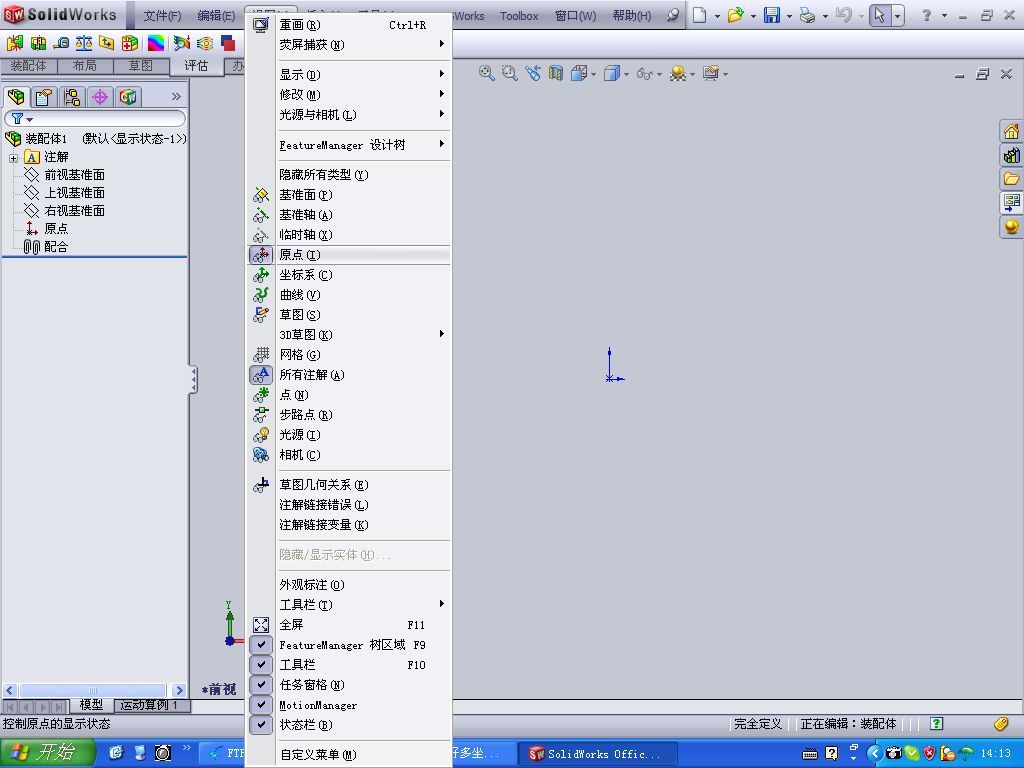The width and height of the screenshot is (1024, 768).
Task: Click Home icon in task pane
Action: coord(1012,132)
